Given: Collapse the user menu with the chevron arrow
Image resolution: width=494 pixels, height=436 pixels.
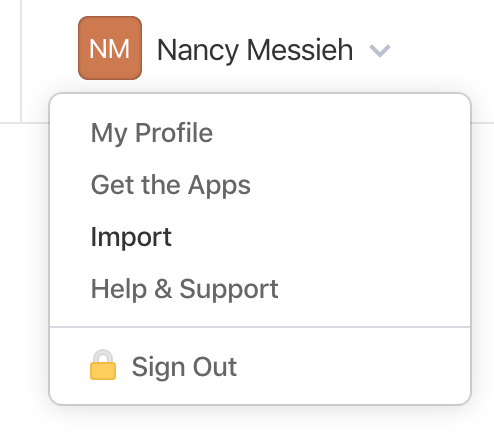Looking at the screenshot, I should 380,51.
